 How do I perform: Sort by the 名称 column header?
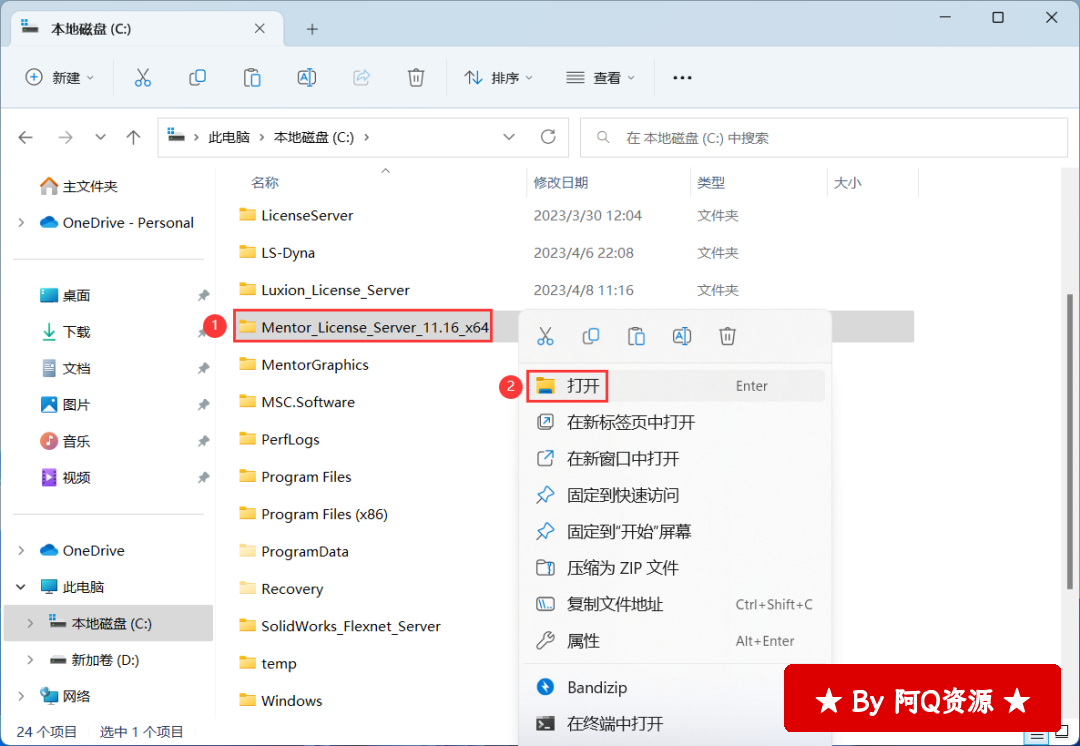[x=265, y=183]
